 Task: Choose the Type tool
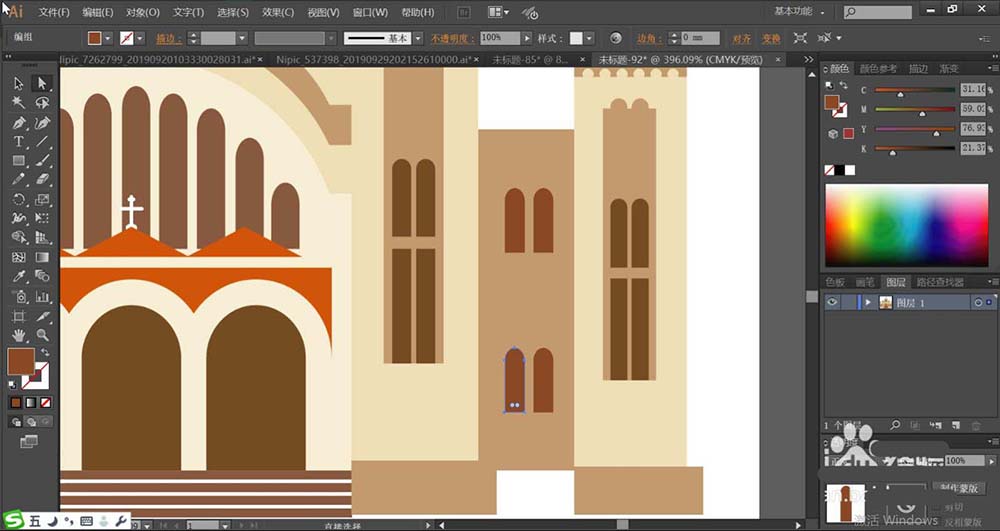tap(18, 142)
